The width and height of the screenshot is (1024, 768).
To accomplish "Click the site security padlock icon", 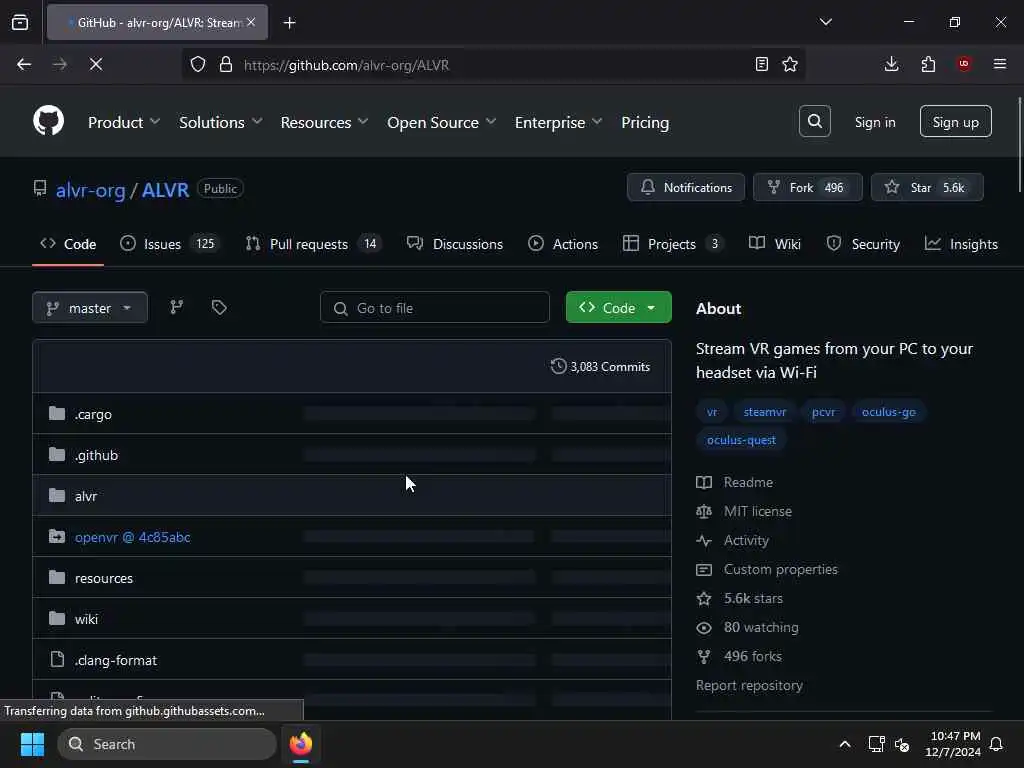I will [x=226, y=64].
